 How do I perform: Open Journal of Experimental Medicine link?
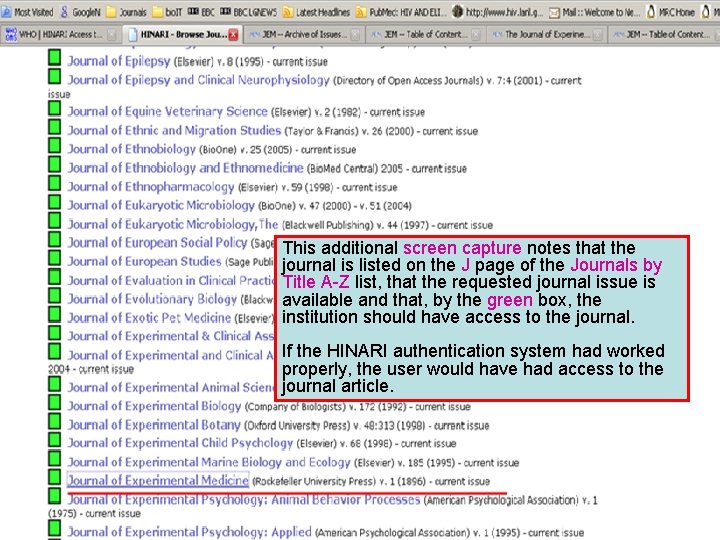158,481
